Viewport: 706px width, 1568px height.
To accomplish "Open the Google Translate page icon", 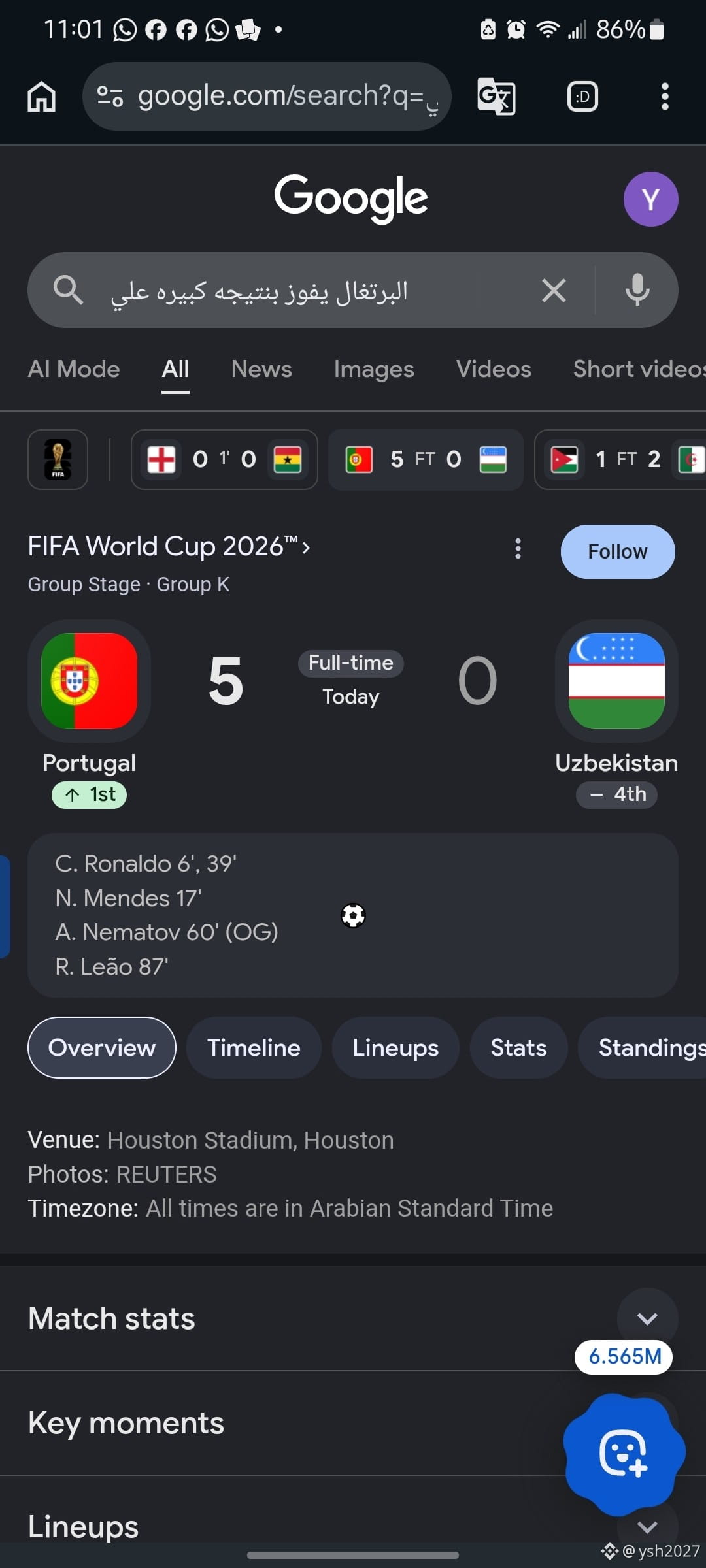I will [x=496, y=97].
